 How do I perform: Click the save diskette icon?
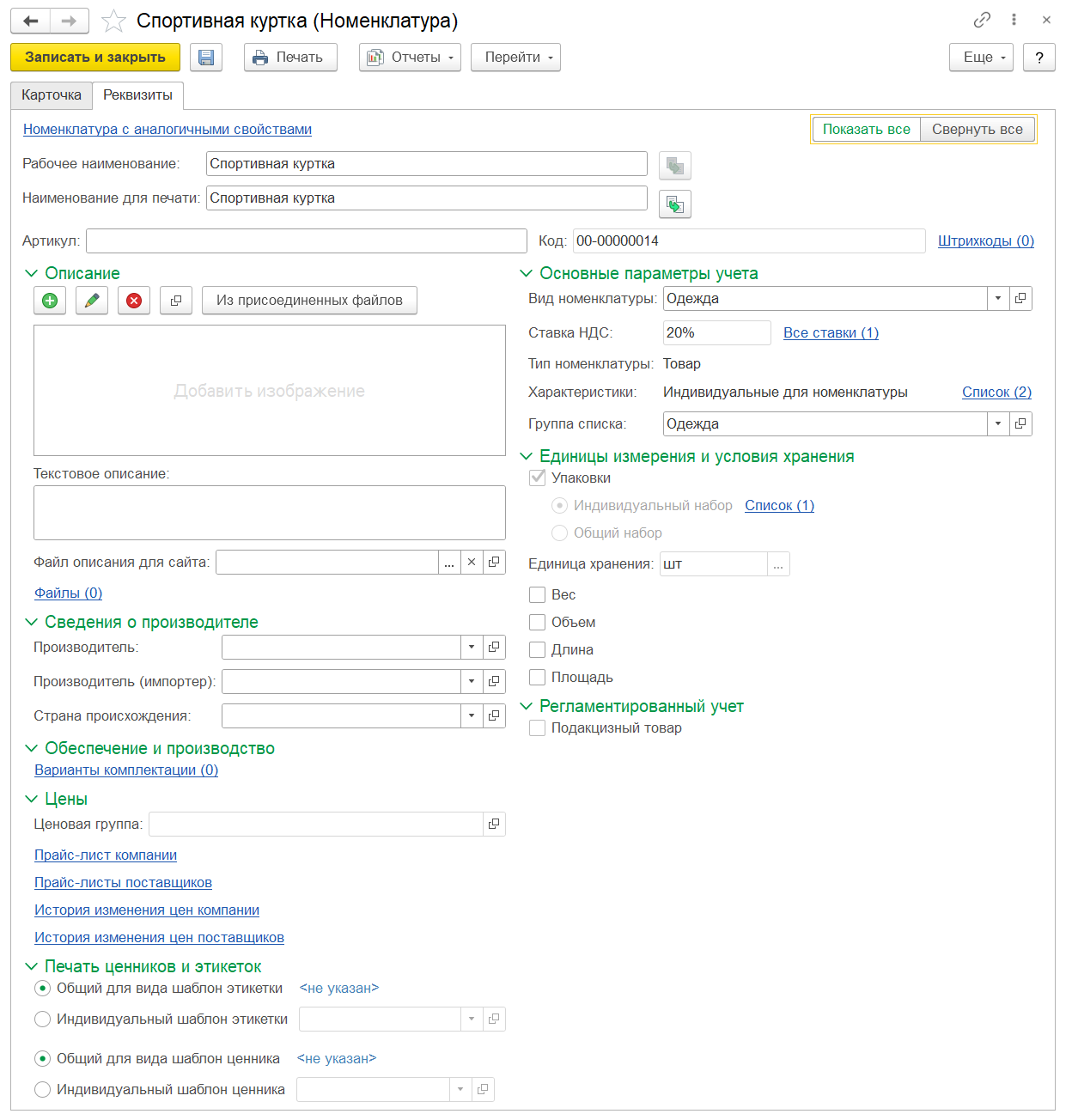(x=206, y=58)
